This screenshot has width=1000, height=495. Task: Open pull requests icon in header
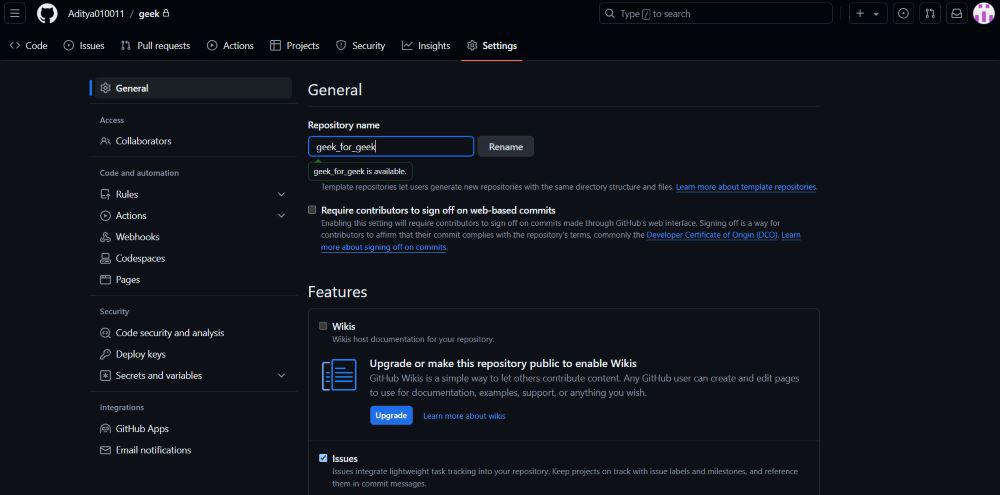tap(930, 13)
